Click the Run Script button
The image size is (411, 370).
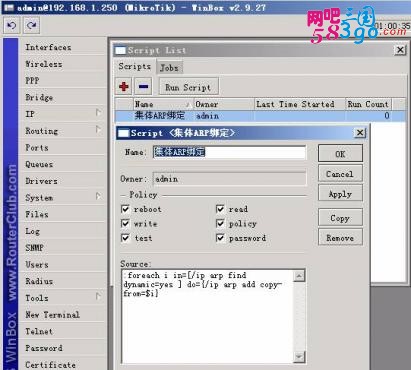pyautogui.click(x=188, y=87)
